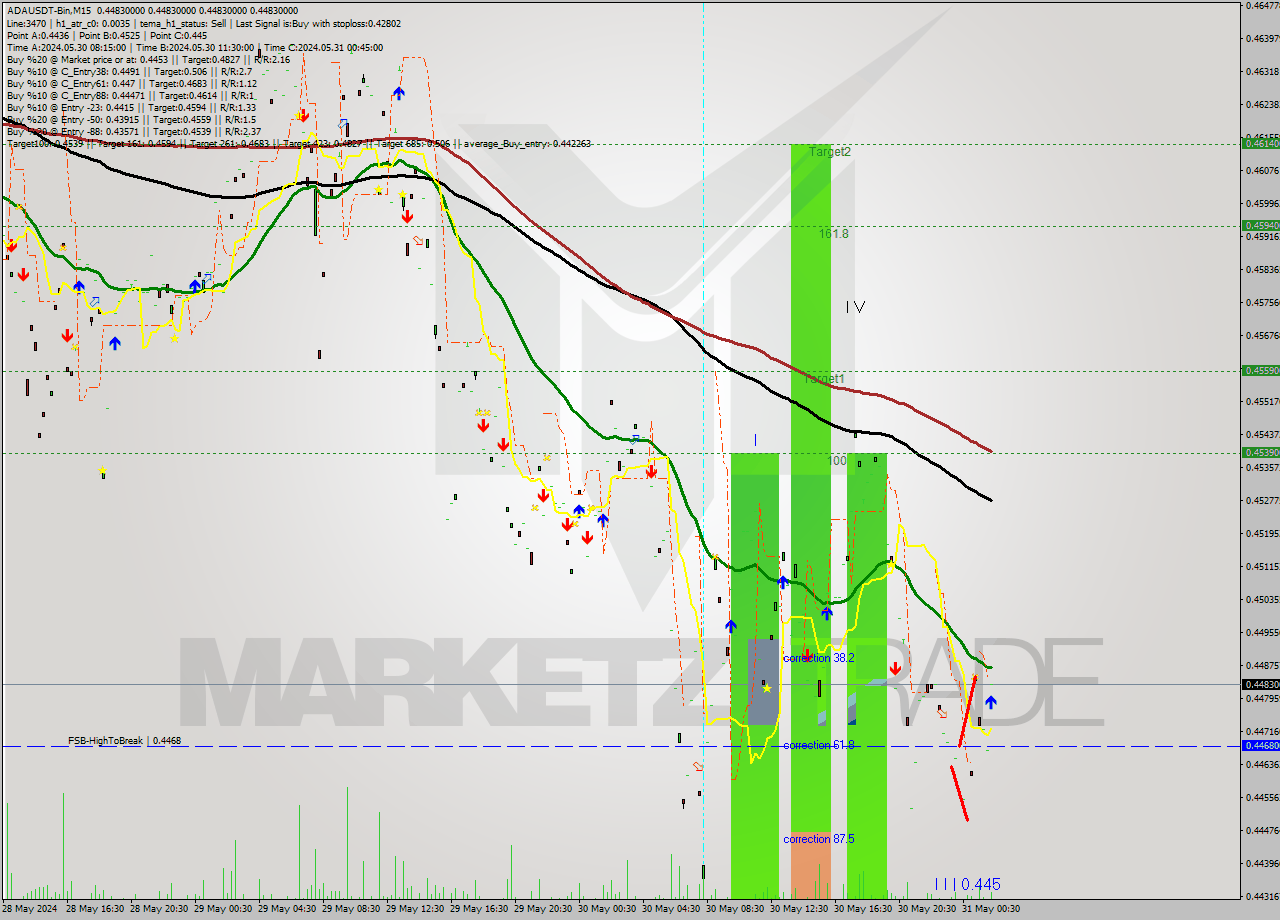Image resolution: width=1280 pixels, height=920 pixels.
Task: Click the red down arrow beside the correction 61.8 zone
Action: (896, 668)
